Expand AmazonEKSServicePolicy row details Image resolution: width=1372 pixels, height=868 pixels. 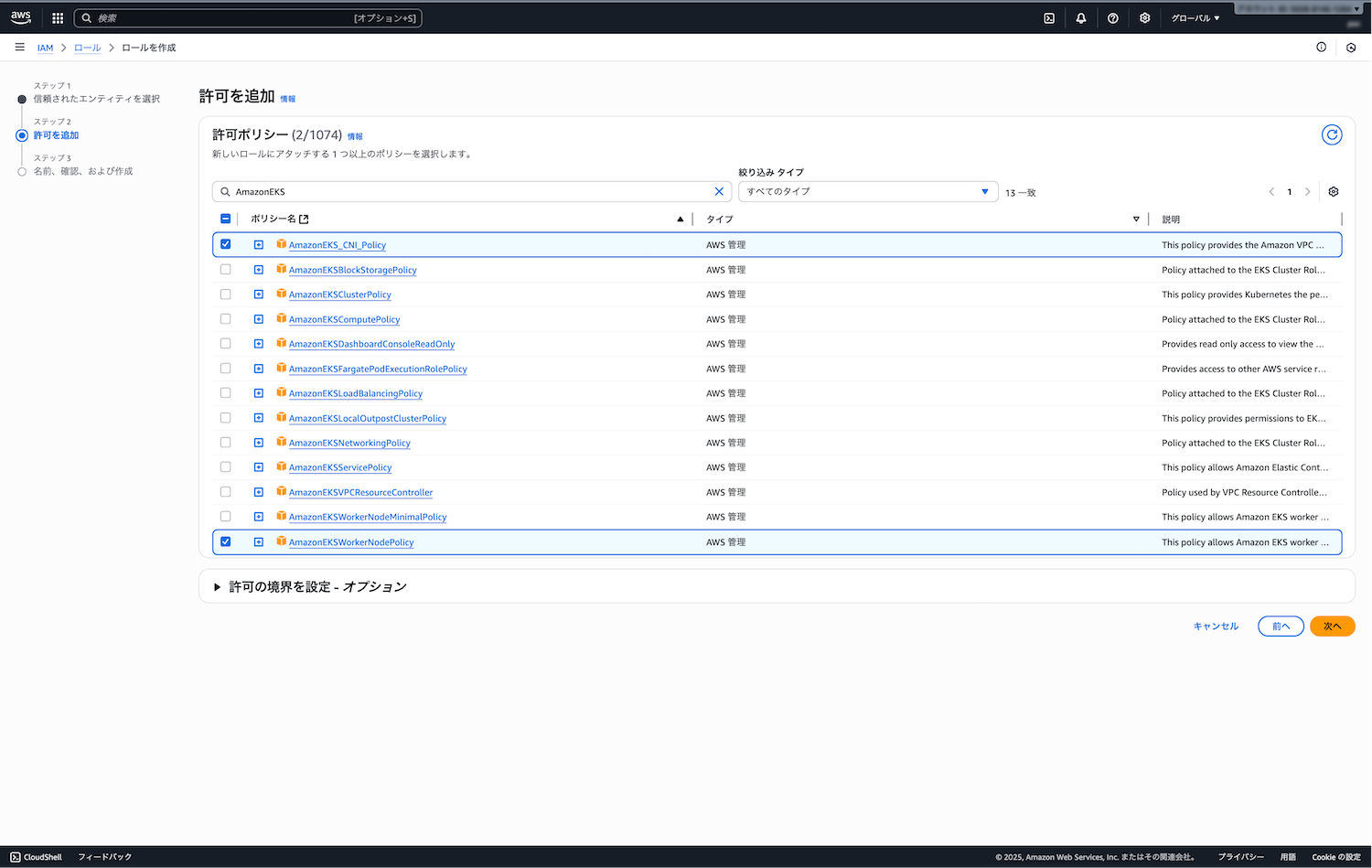pos(259,467)
